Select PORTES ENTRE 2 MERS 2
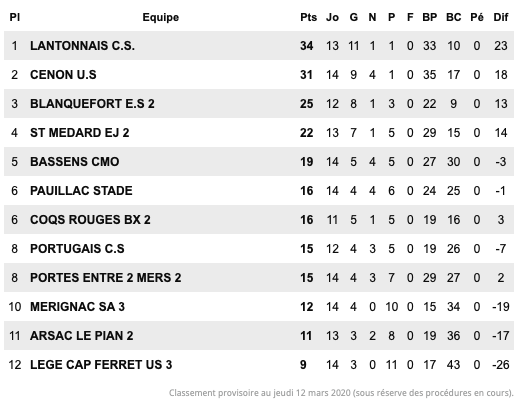The height and width of the screenshot is (409, 516). click(x=105, y=278)
